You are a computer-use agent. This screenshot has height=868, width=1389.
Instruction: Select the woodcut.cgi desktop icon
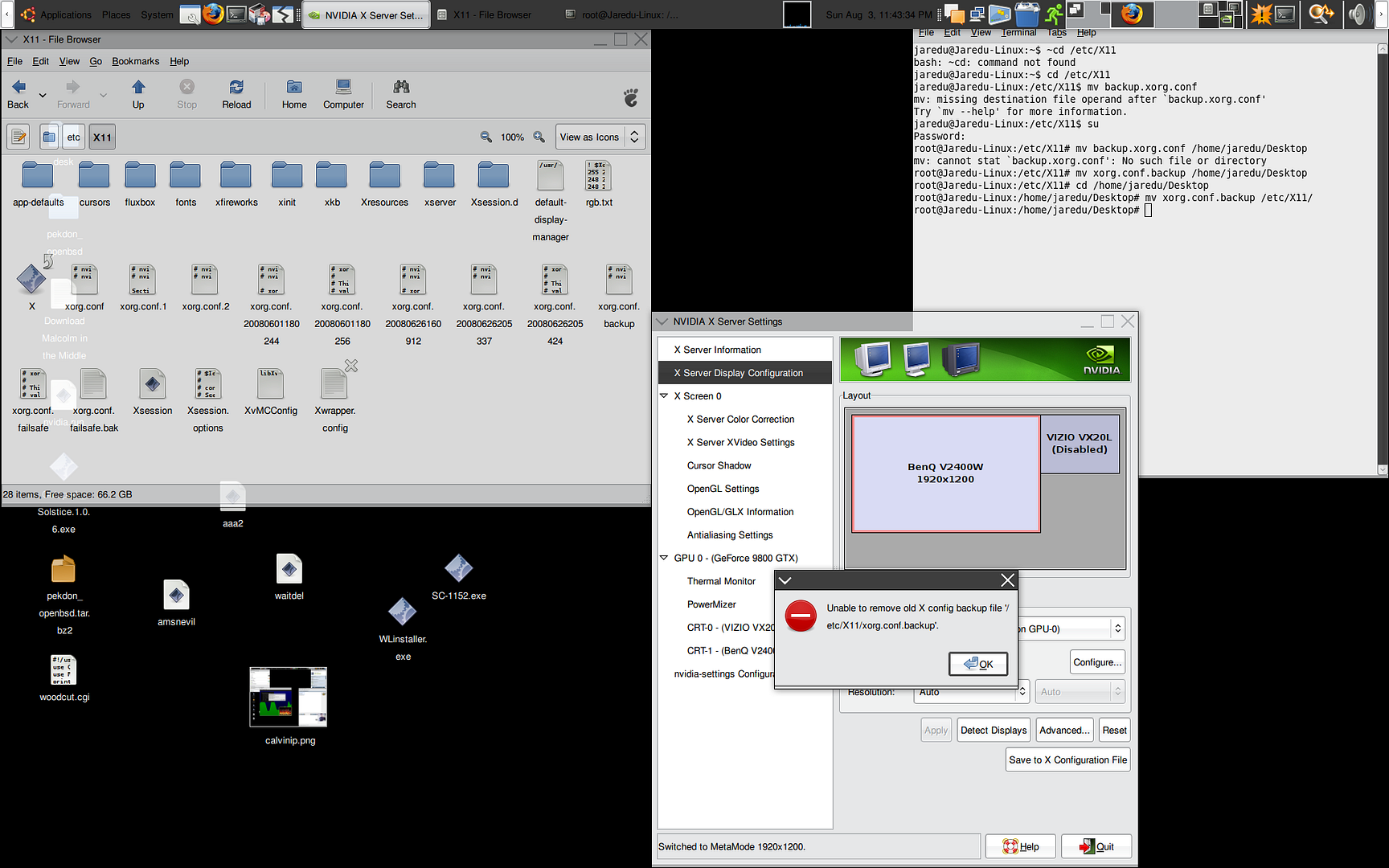pyautogui.click(x=64, y=678)
